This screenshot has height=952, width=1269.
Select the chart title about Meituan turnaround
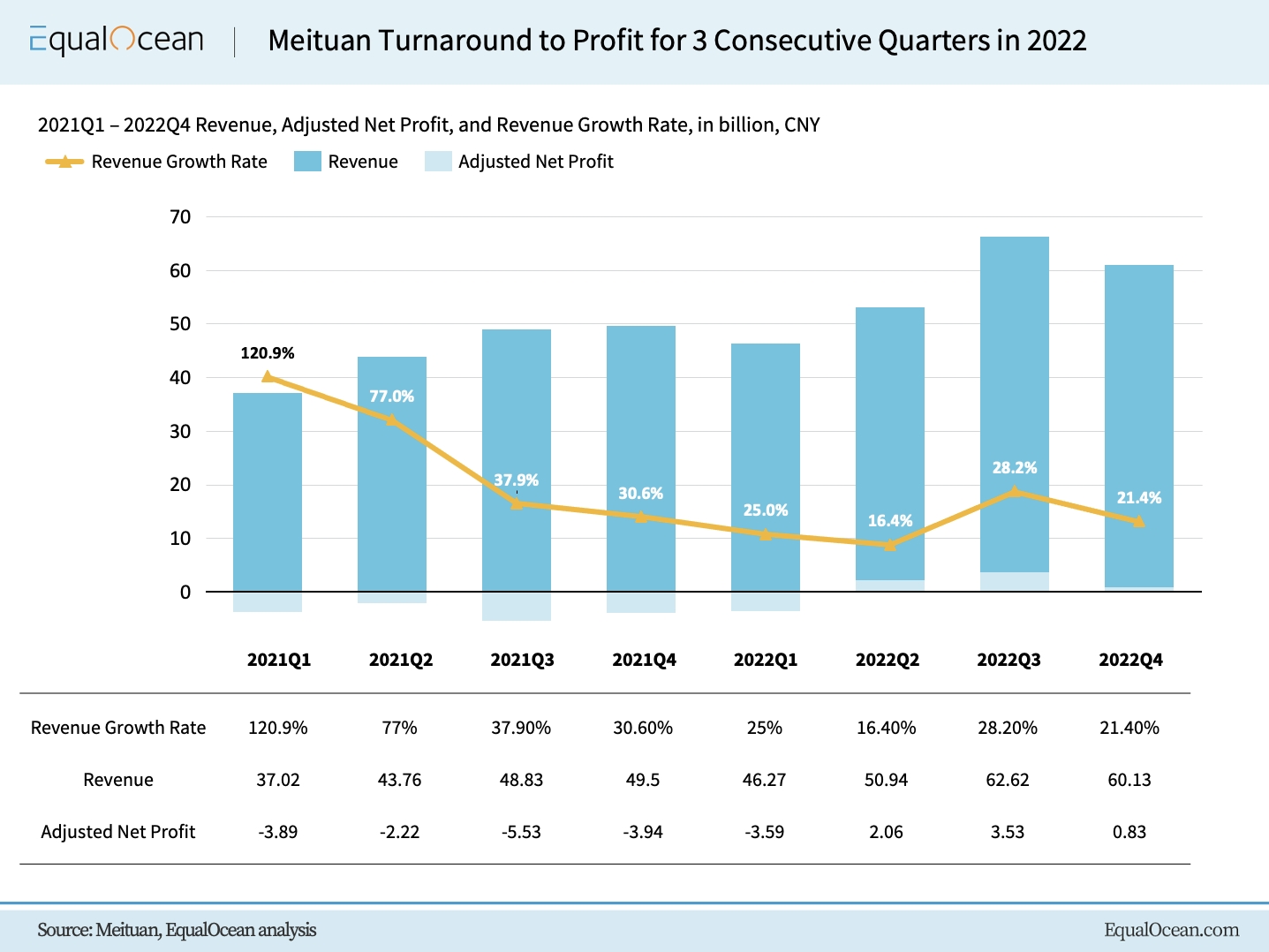point(677,41)
